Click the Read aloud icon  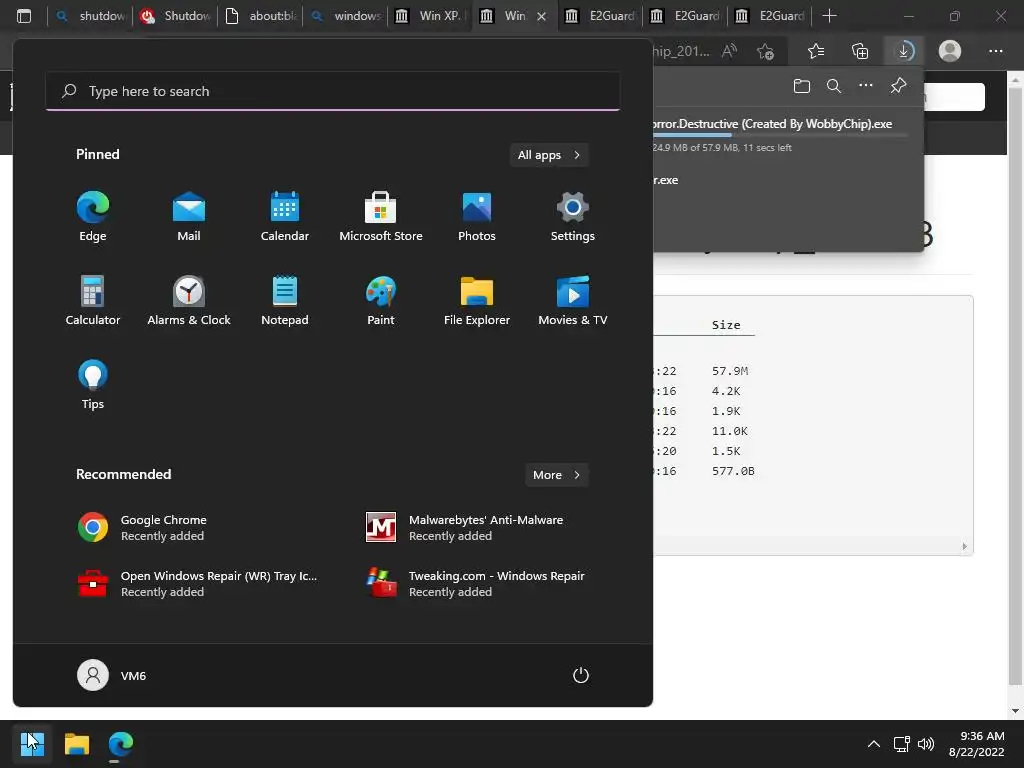coord(729,51)
